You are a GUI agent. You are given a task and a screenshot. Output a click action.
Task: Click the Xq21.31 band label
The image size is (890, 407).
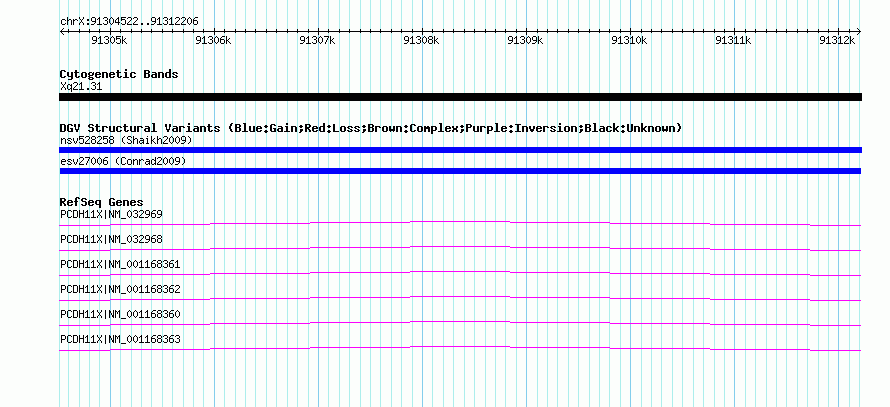point(81,87)
